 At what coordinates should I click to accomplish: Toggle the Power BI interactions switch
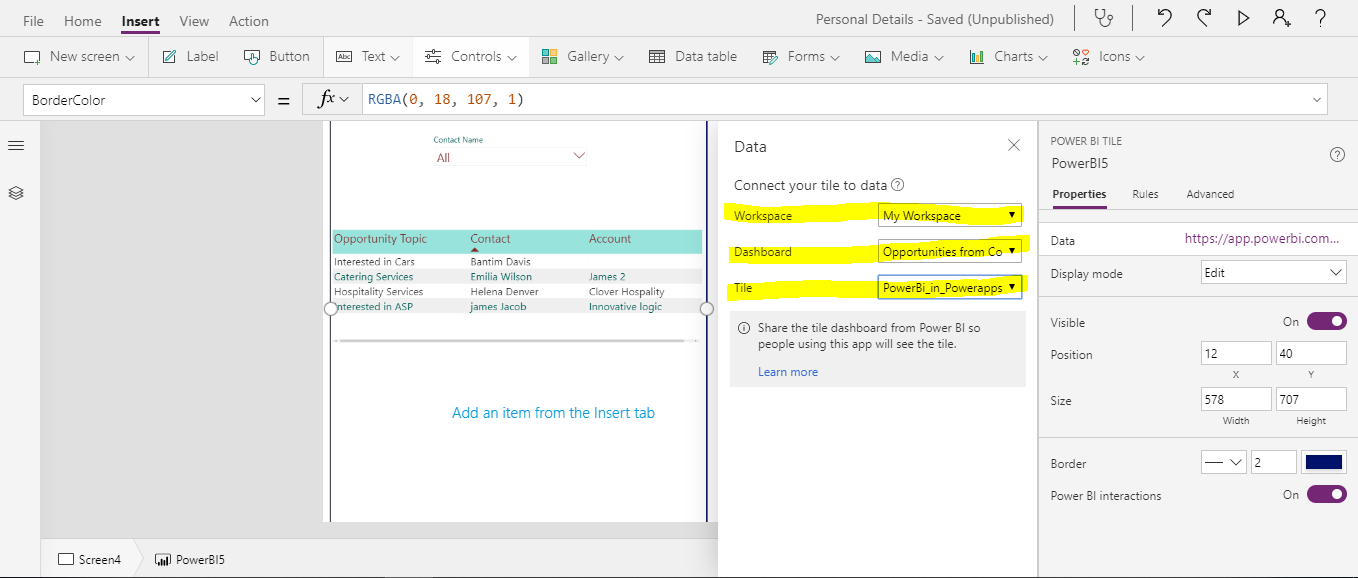click(1326, 494)
